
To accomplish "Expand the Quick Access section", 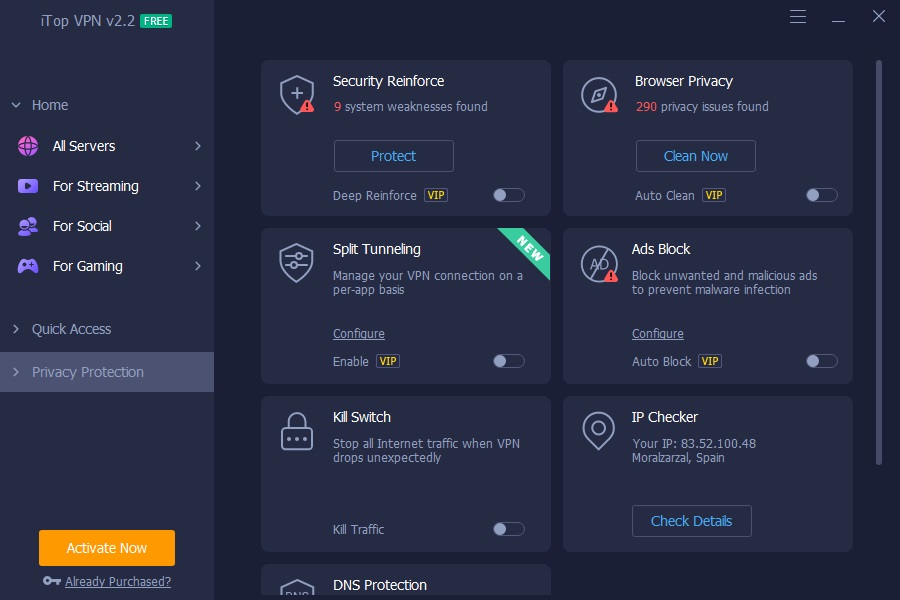I will pyautogui.click(x=16, y=329).
